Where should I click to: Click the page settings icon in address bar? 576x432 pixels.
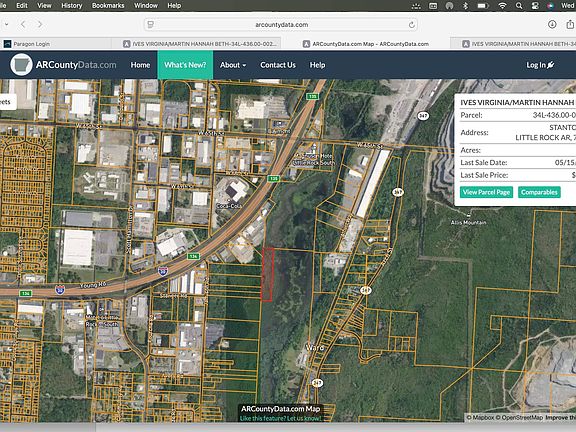point(150,25)
